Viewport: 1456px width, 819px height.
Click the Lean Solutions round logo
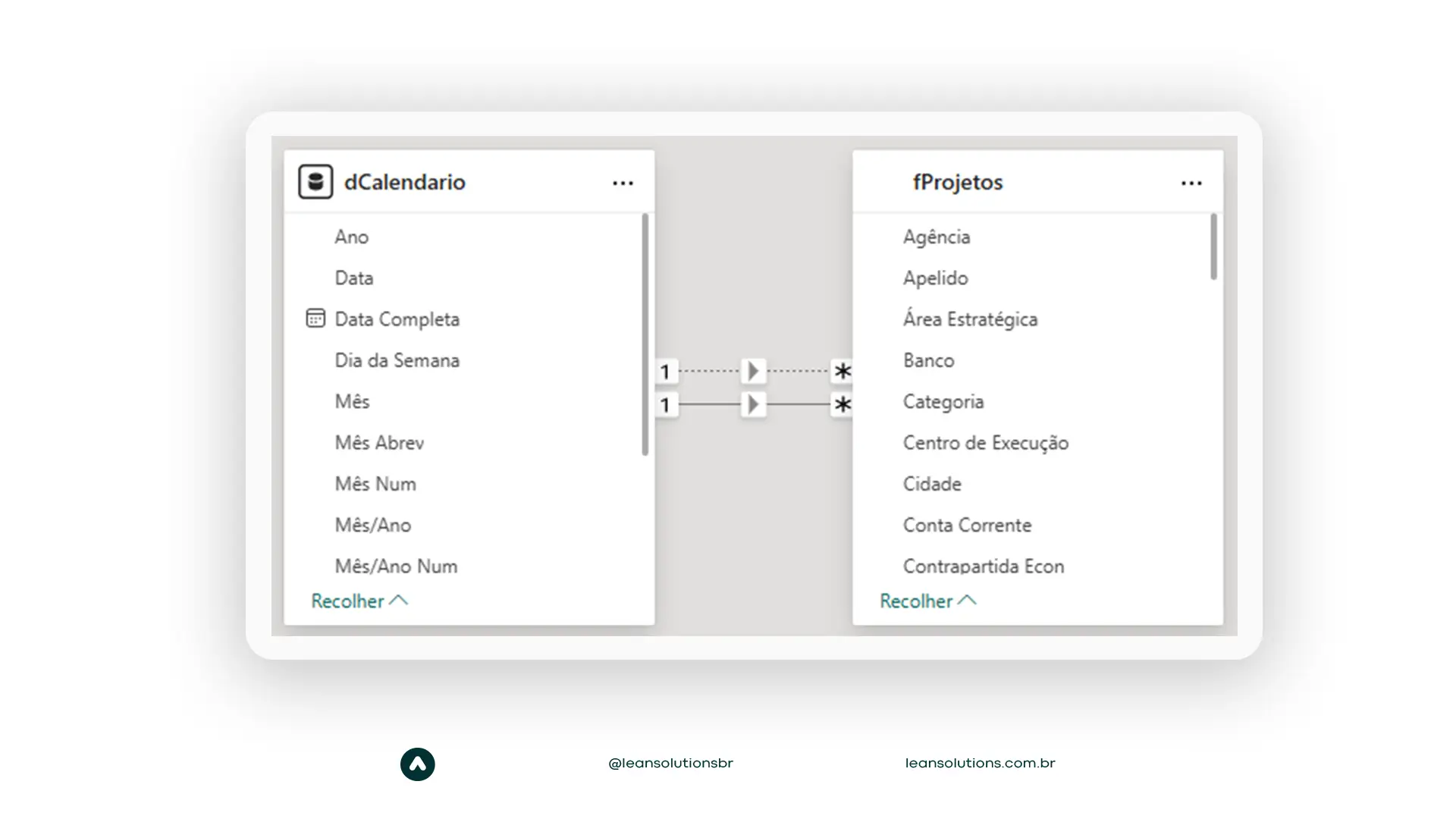point(418,764)
